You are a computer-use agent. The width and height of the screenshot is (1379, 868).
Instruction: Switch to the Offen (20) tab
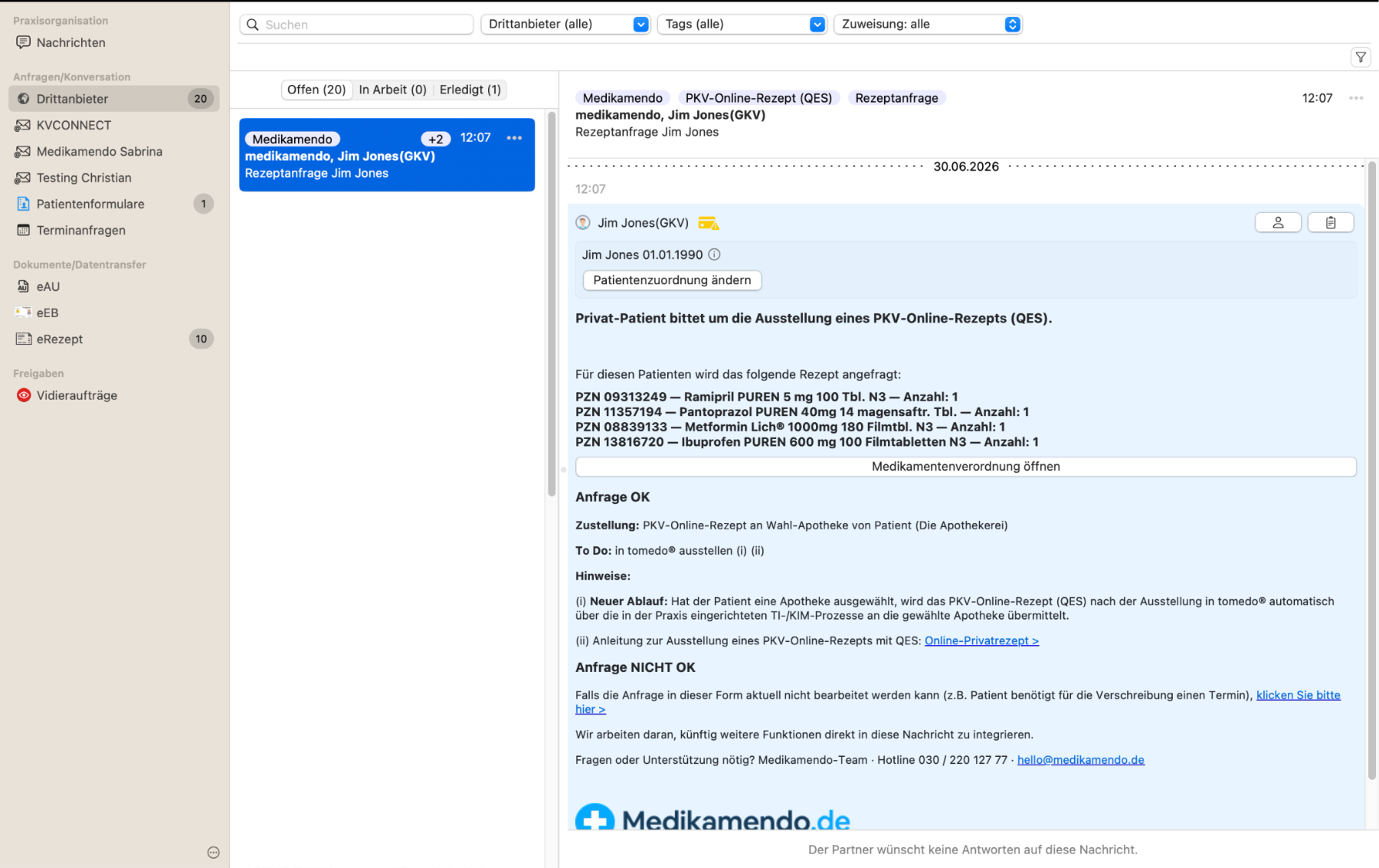tap(316, 90)
